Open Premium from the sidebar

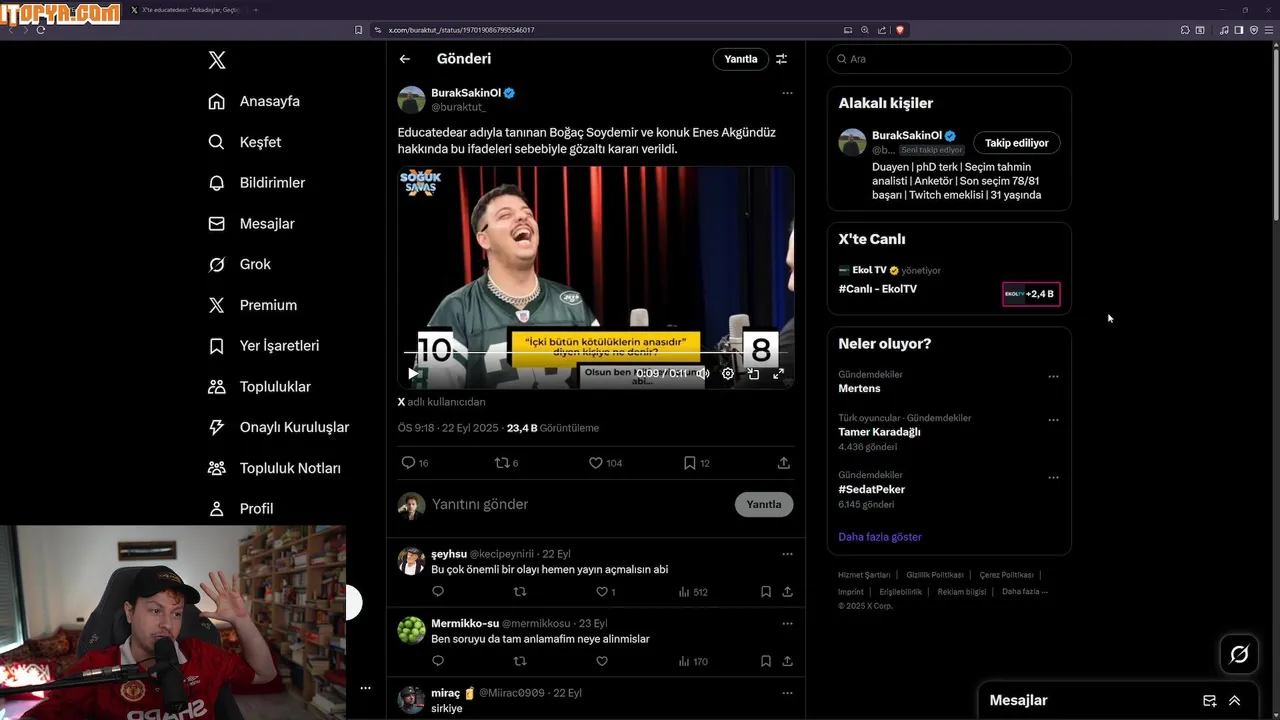point(253,305)
